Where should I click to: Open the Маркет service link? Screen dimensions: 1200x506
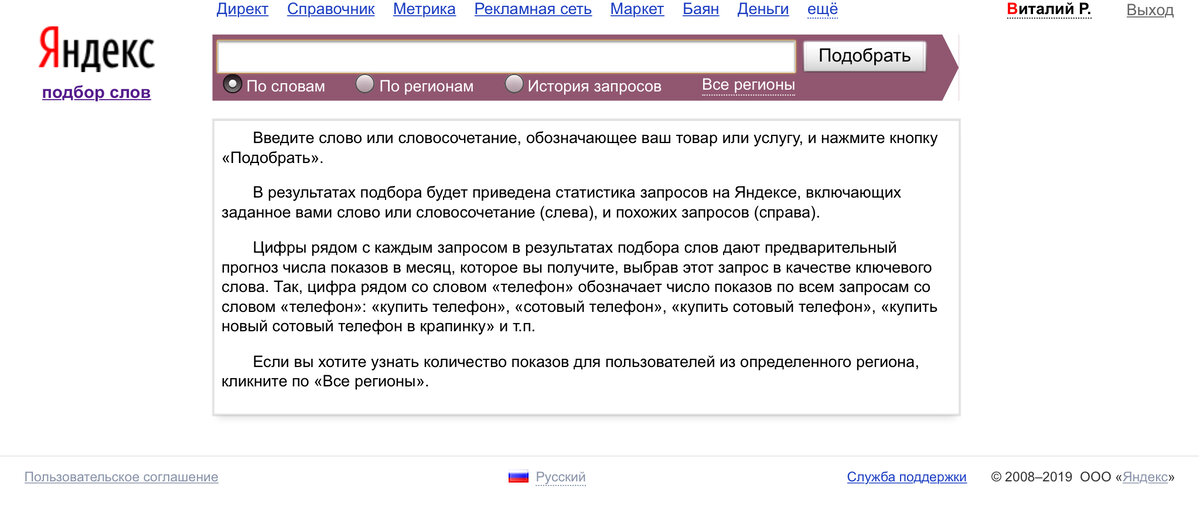pyautogui.click(x=637, y=10)
